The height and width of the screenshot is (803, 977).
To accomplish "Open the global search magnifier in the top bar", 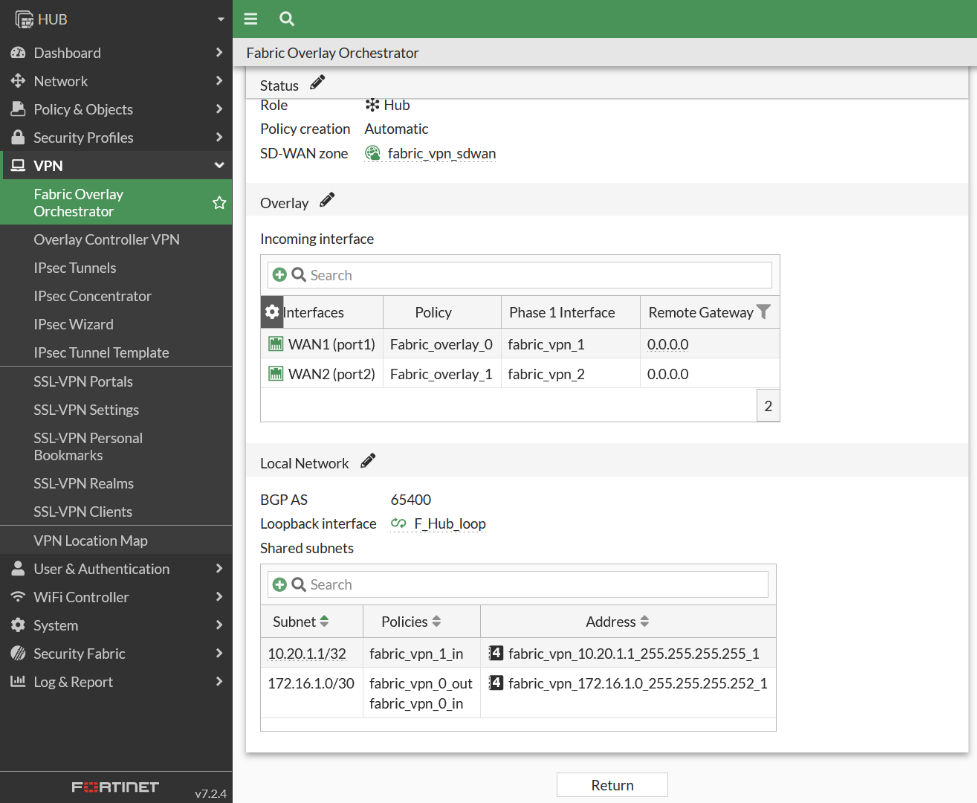I will [x=286, y=18].
